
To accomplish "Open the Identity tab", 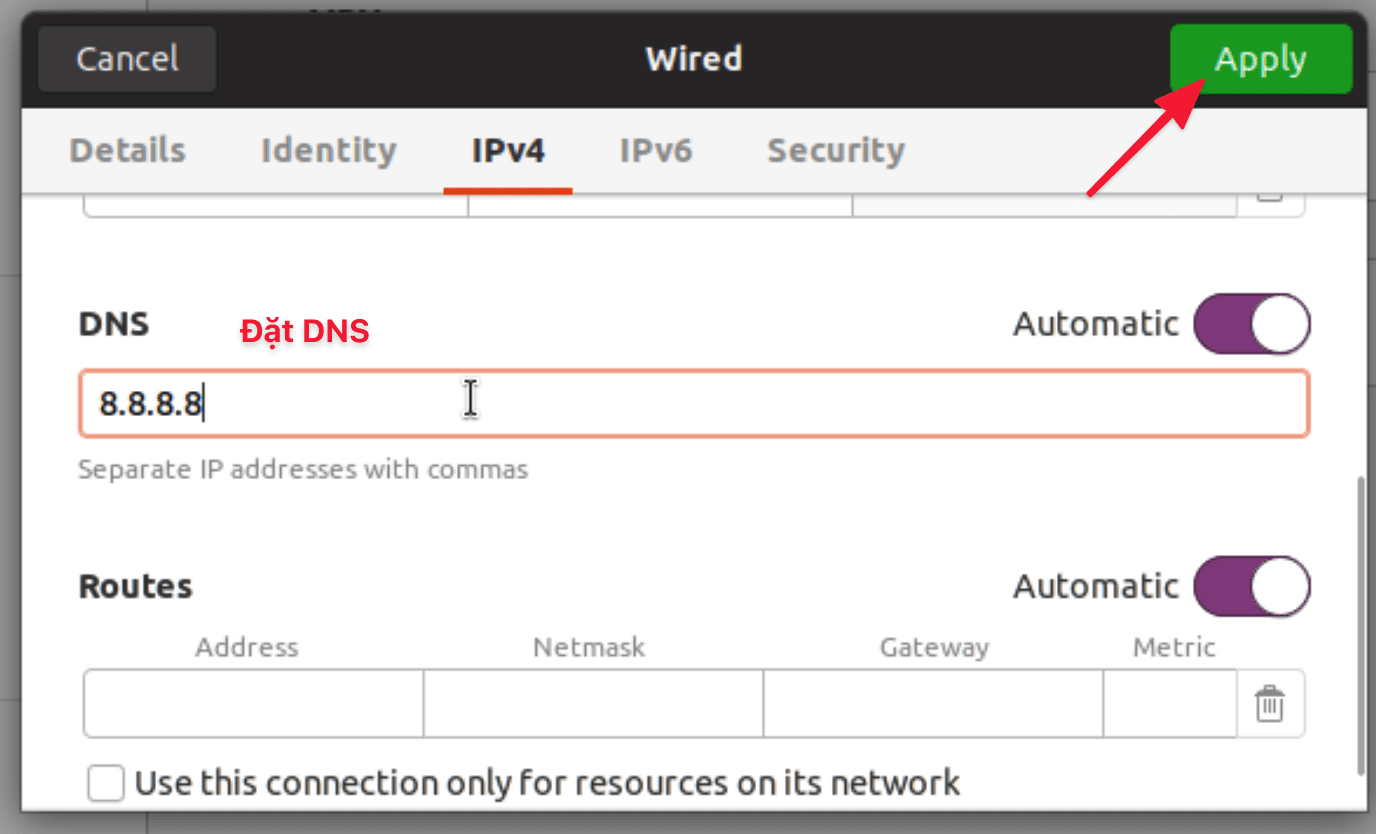I will 327,150.
